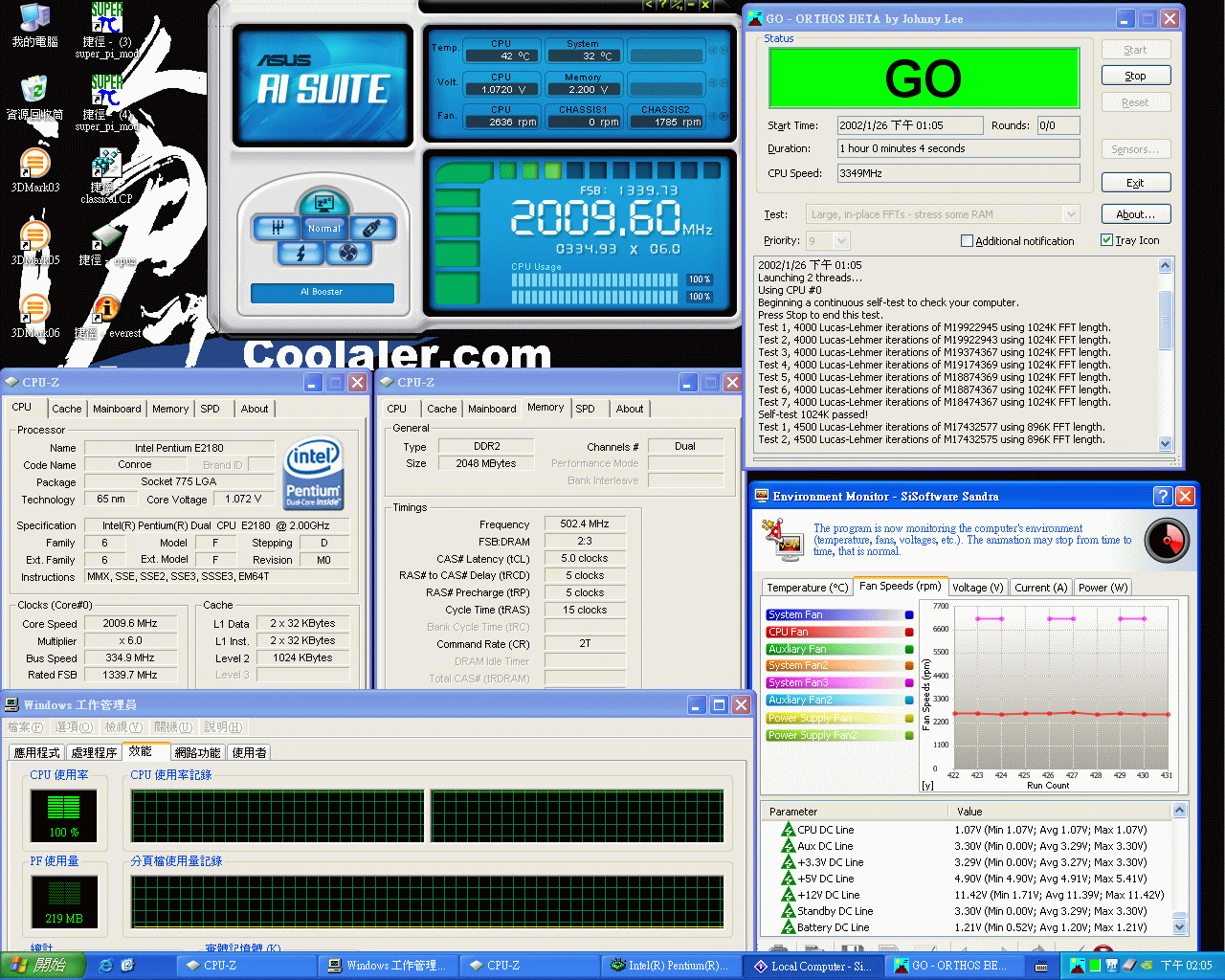Image resolution: width=1225 pixels, height=980 pixels.
Task: Open the cpuz desktop shortcut icon
Action: point(107,242)
